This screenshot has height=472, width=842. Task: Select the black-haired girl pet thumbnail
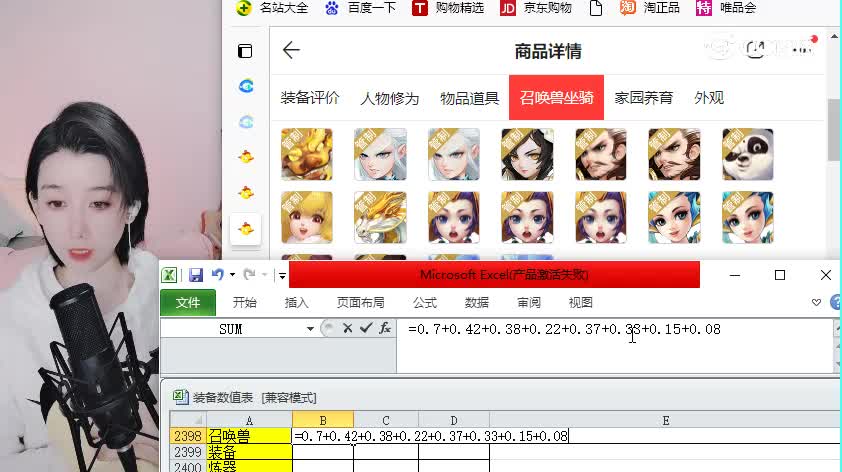[x=527, y=154]
